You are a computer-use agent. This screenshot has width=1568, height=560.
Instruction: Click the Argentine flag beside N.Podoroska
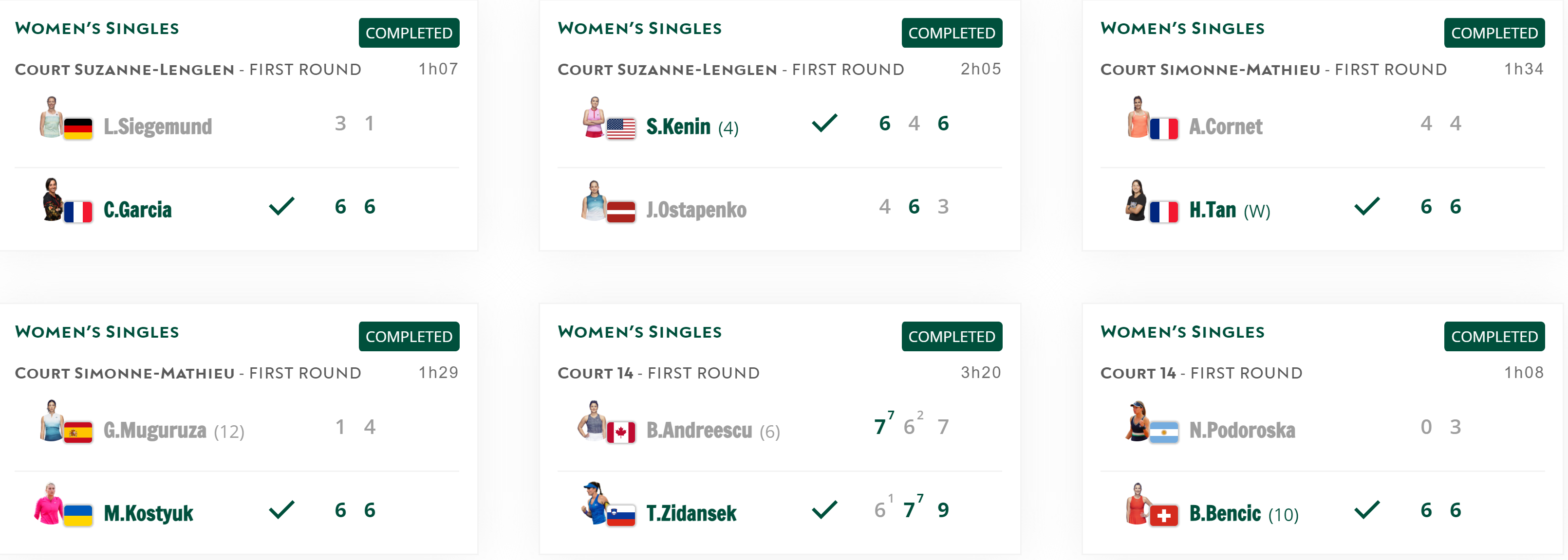1163,433
